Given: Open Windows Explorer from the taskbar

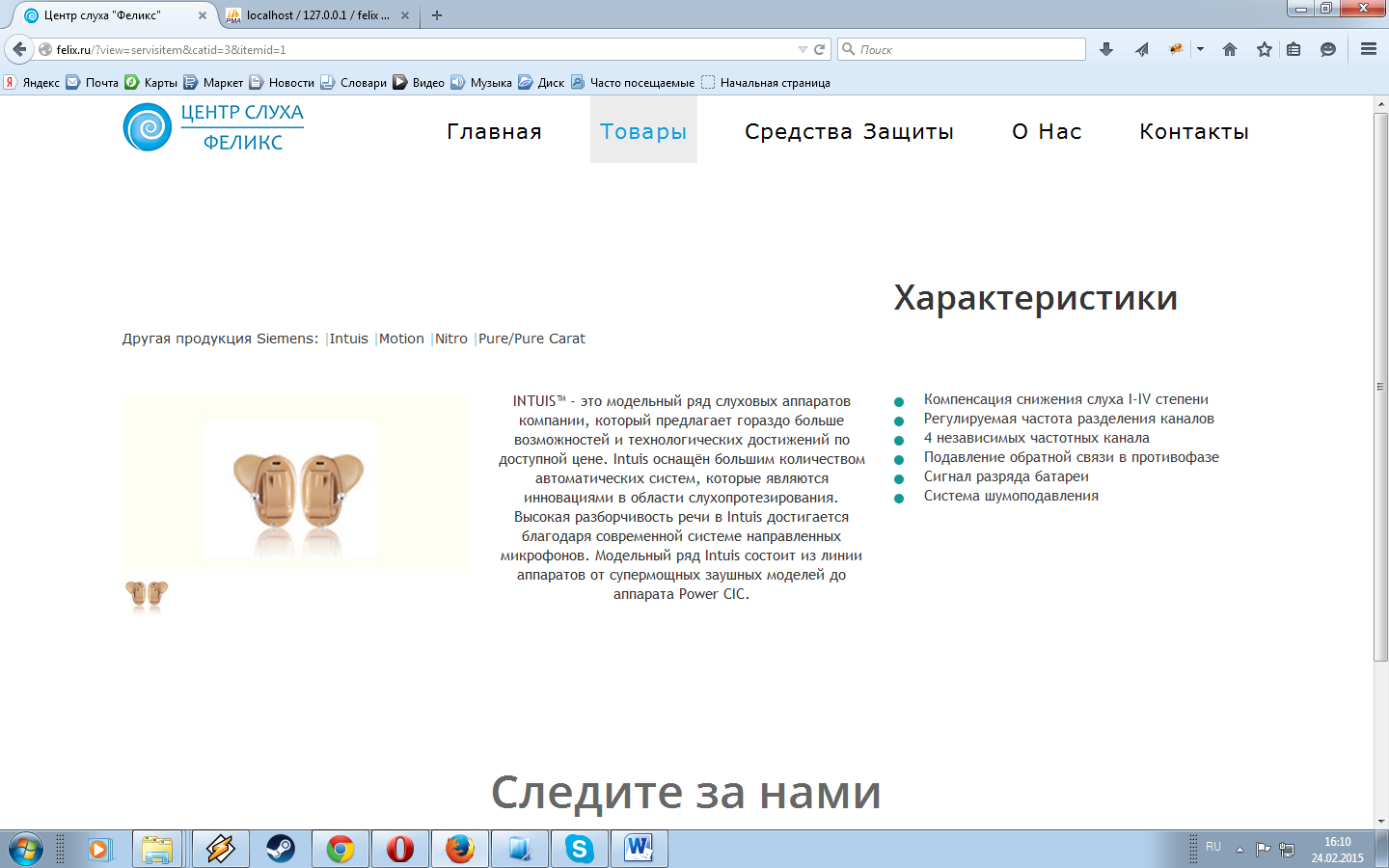Looking at the screenshot, I should [x=157, y=850].
